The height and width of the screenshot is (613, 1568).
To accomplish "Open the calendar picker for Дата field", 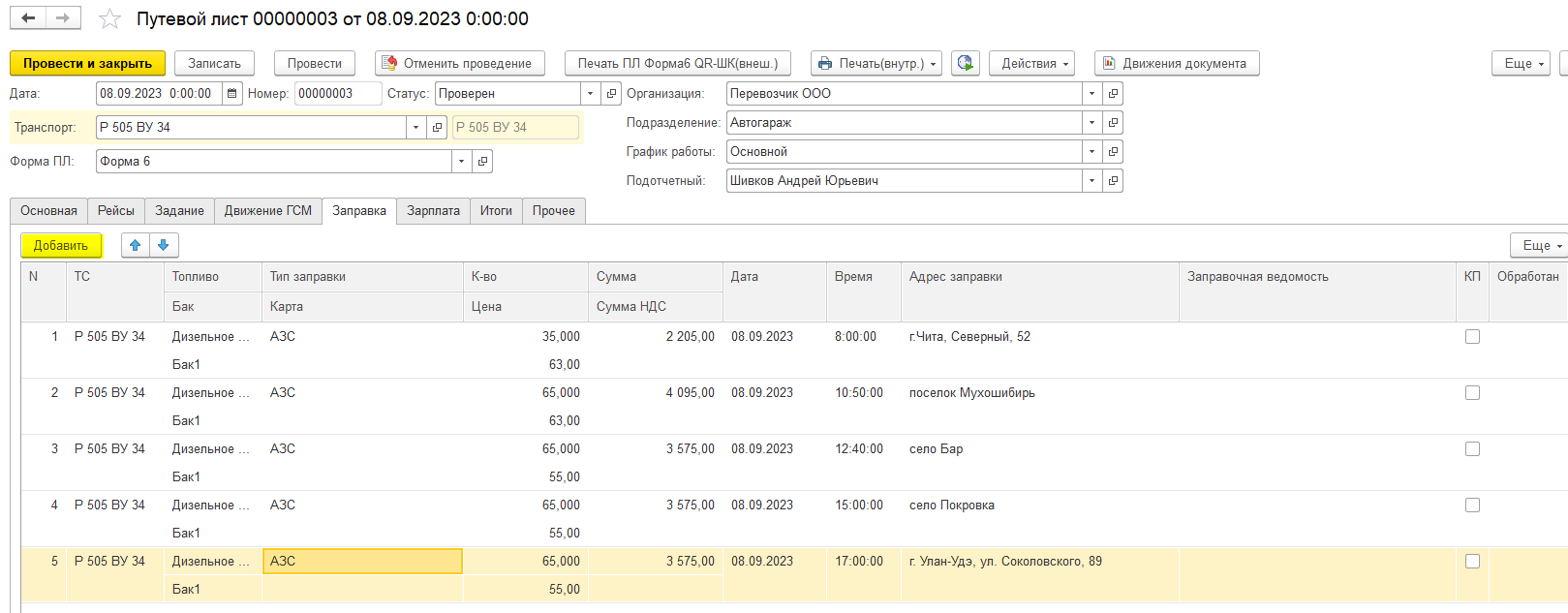I will (x=232, y=94).
